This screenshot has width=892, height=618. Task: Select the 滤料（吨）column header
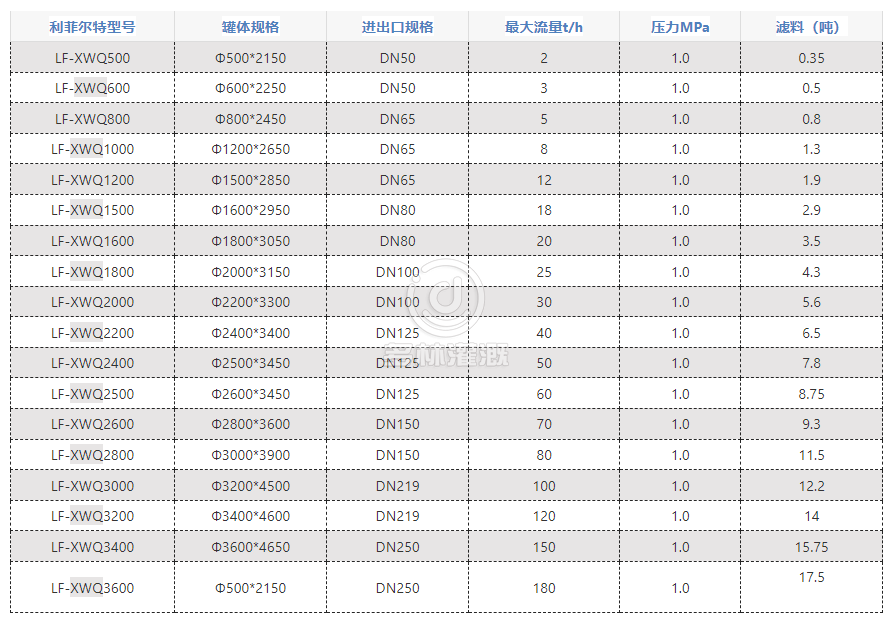(x=810, y=27)
